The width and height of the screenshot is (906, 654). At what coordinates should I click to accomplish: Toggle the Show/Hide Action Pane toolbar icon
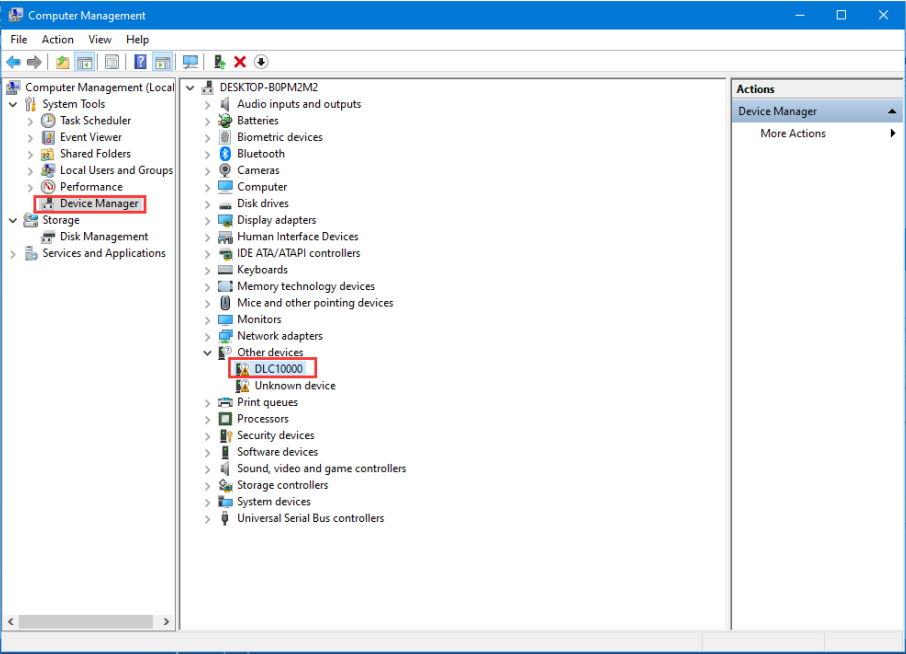click(x=163, y=62)
